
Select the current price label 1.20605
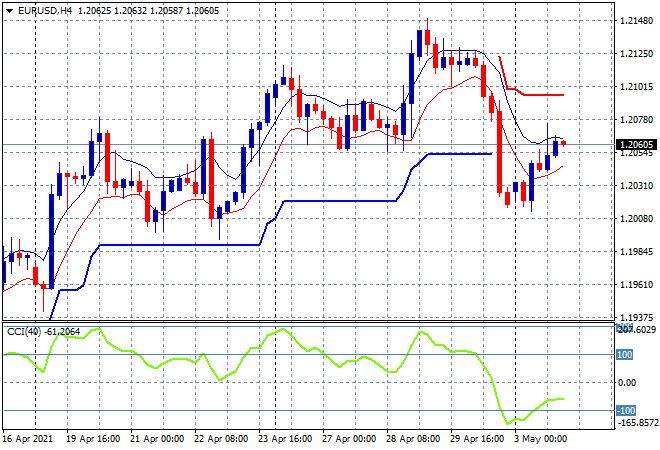[636, 145]
